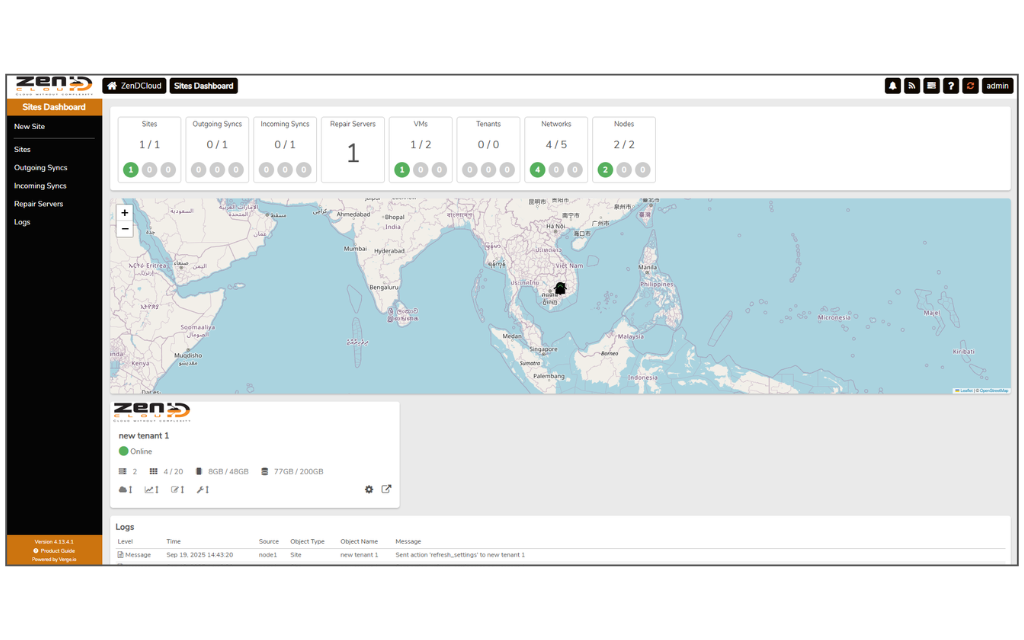Click the orange refresh icon

[970, 86]
